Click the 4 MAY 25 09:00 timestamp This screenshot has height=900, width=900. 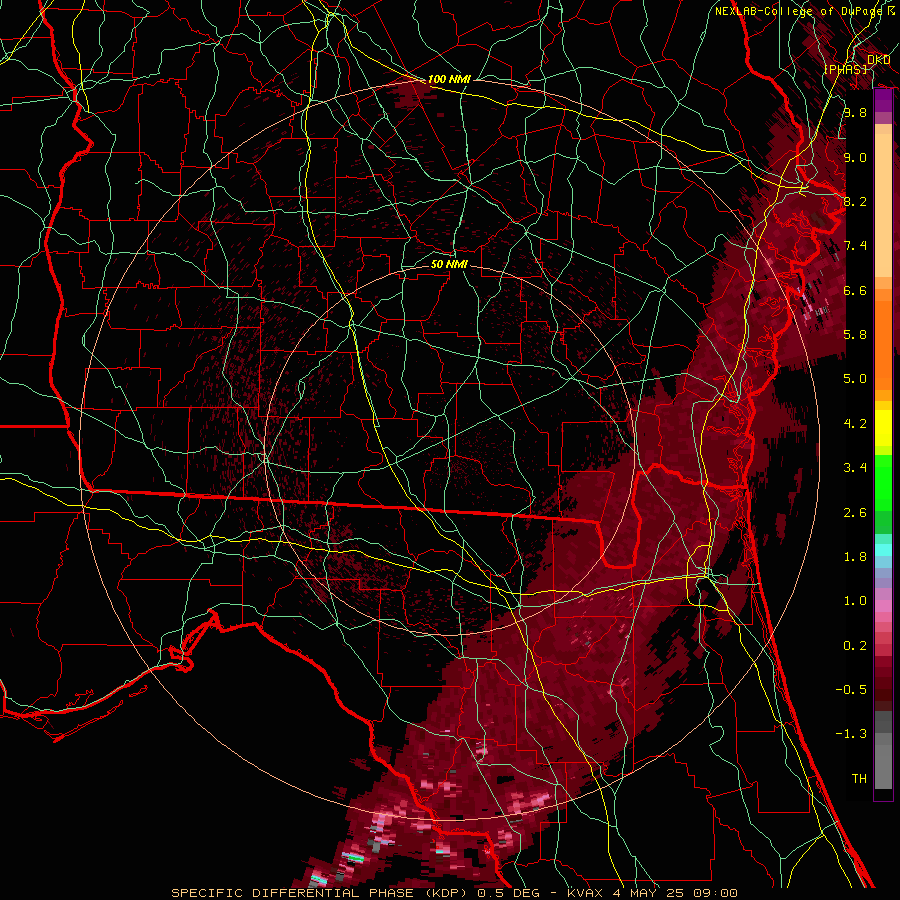tap(675, 893)
